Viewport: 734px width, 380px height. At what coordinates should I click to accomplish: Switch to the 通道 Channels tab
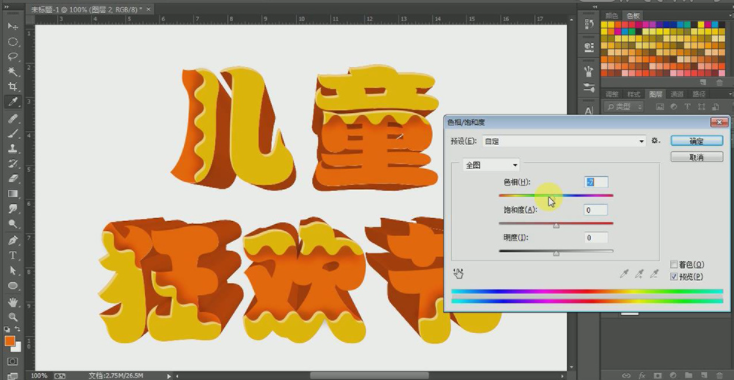click(677, 94)
